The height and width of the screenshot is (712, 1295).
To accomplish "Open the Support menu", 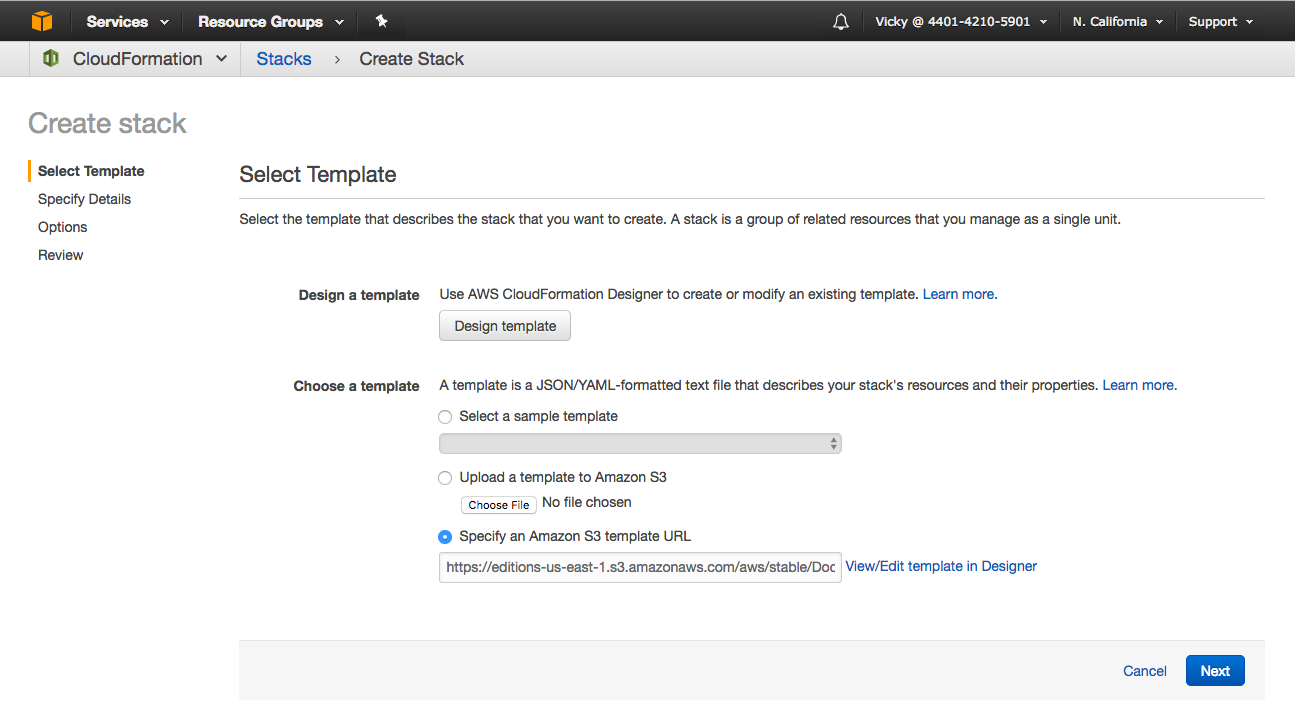I will [x=1220, y=22].
